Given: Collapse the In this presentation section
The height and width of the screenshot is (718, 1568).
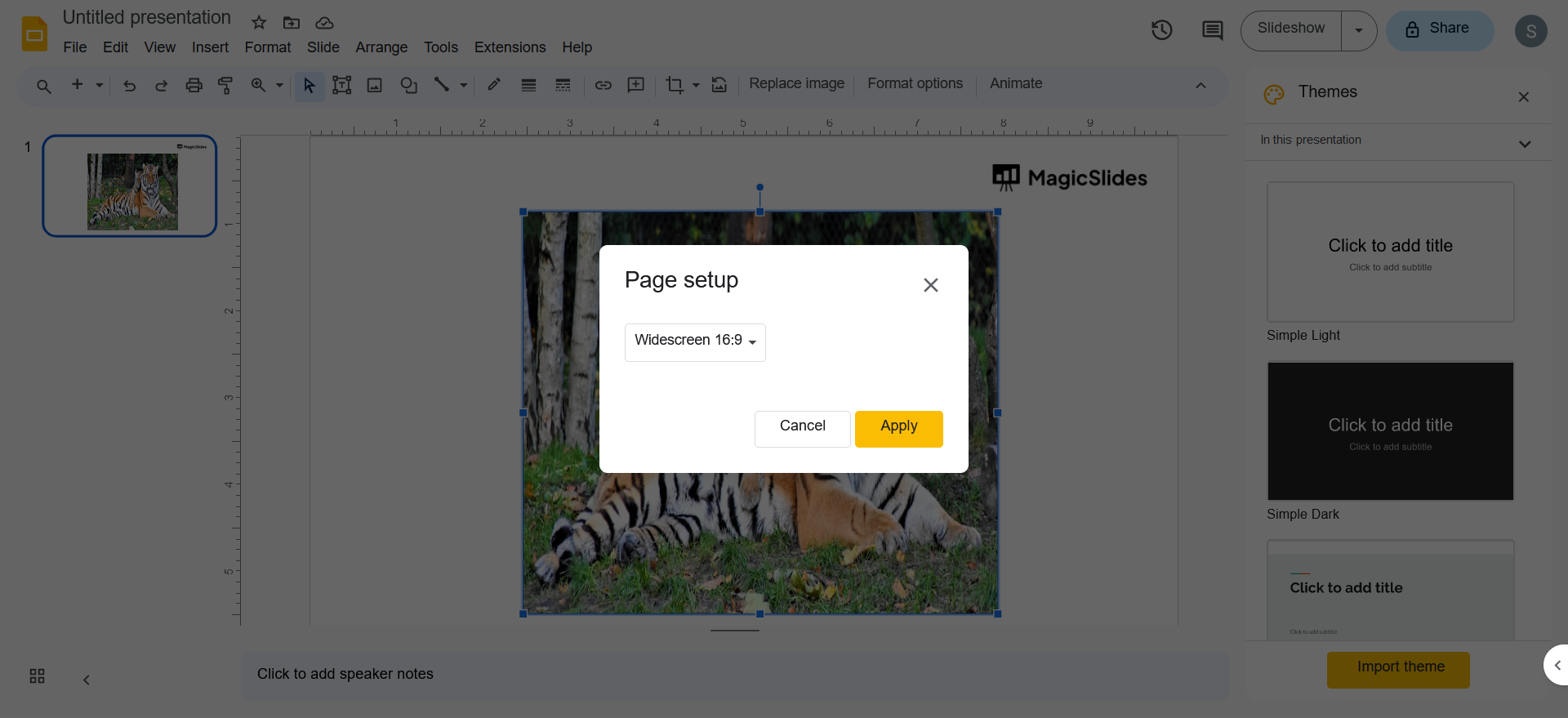Looking at the screenshot, I should [1524, 144].
